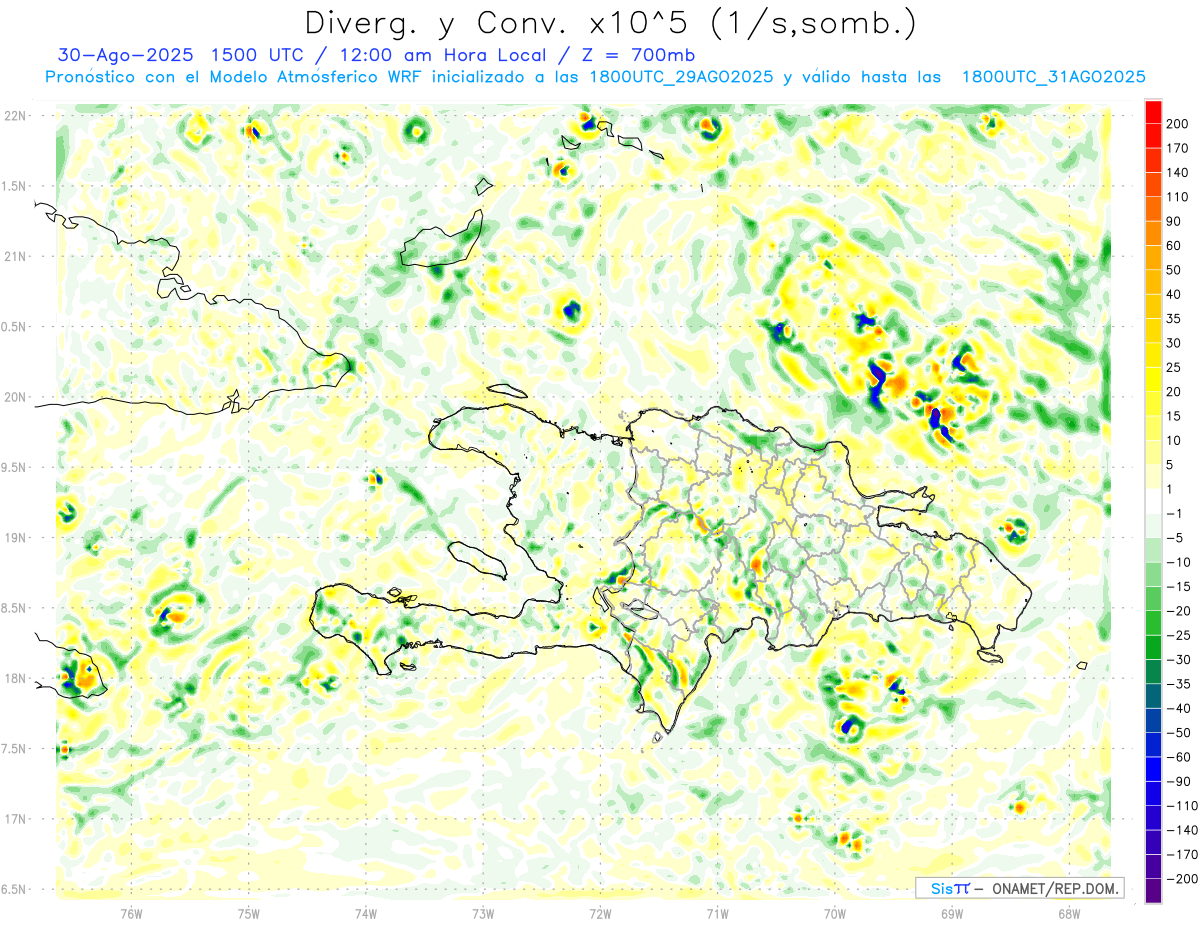Click the colorbar value '-25'
The image size is (1200, 927).
[1180, 635]
